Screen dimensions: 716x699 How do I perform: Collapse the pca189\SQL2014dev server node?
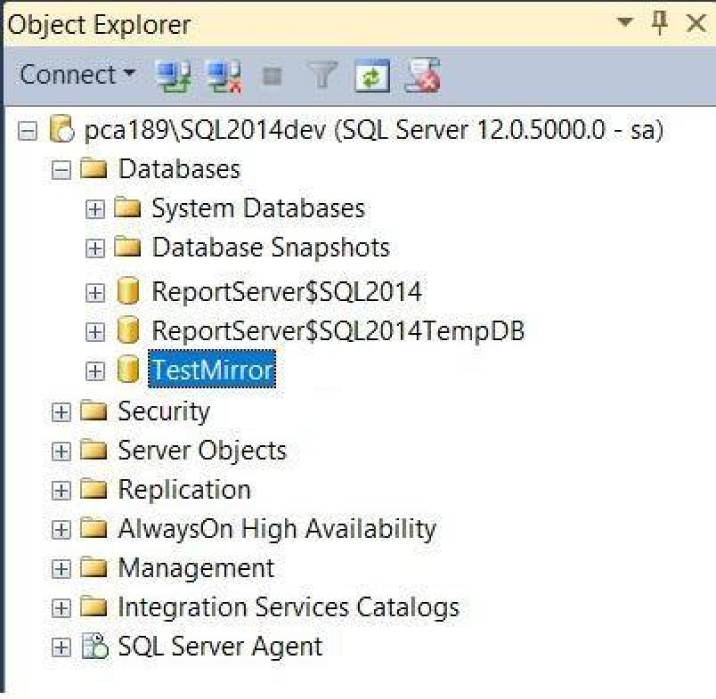click(x=27, y=131)
